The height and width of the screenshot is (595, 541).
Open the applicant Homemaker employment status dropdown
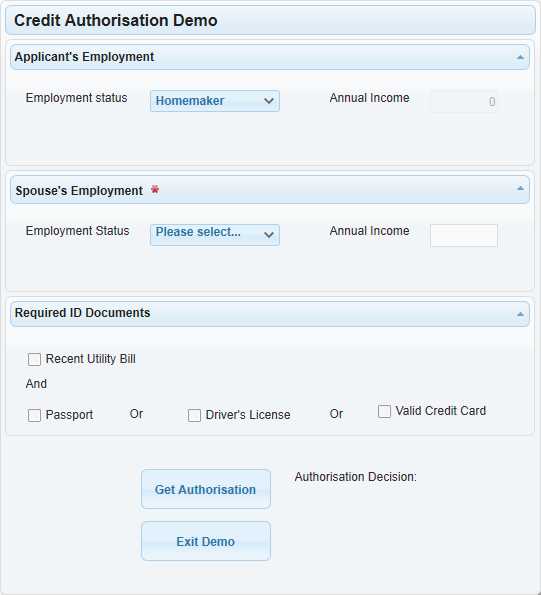pos(215,101)
